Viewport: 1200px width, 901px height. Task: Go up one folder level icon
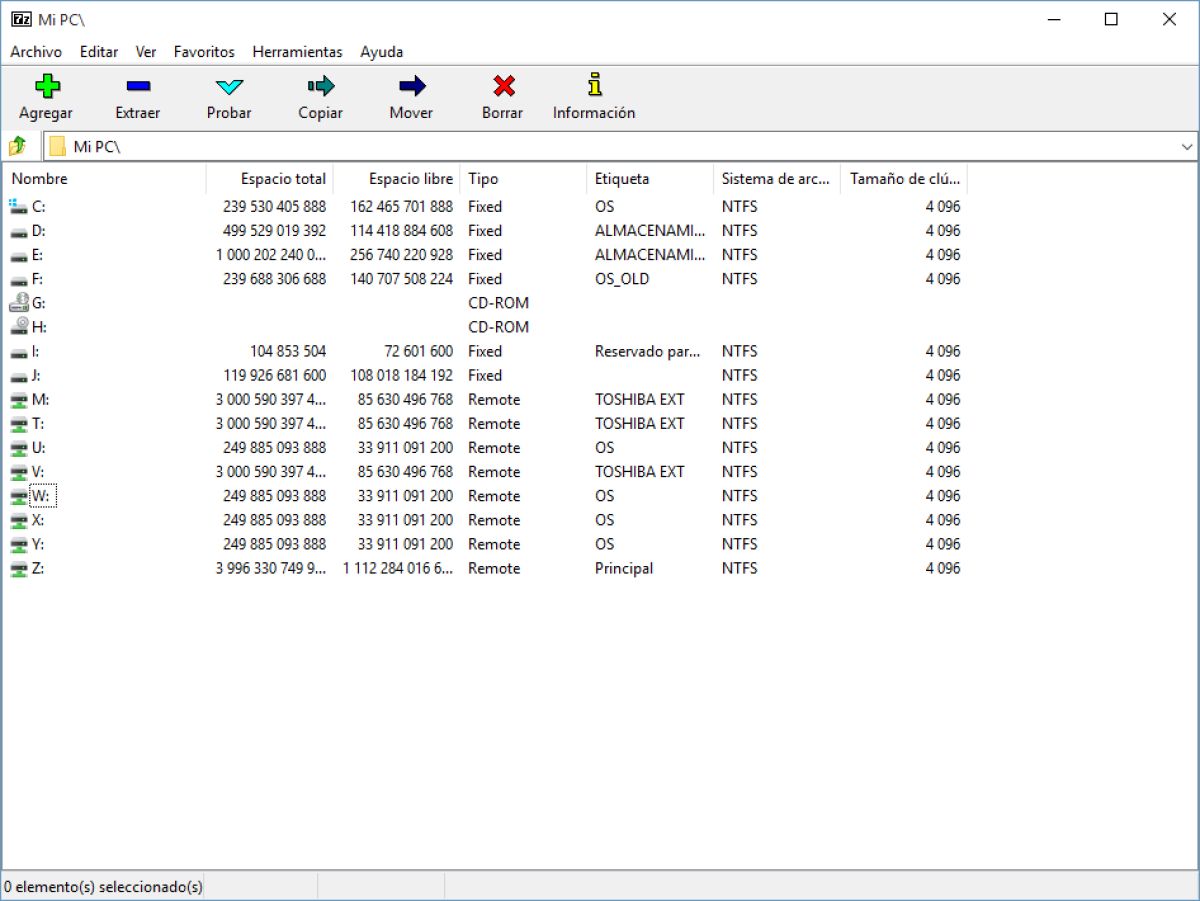click(18, 147)
